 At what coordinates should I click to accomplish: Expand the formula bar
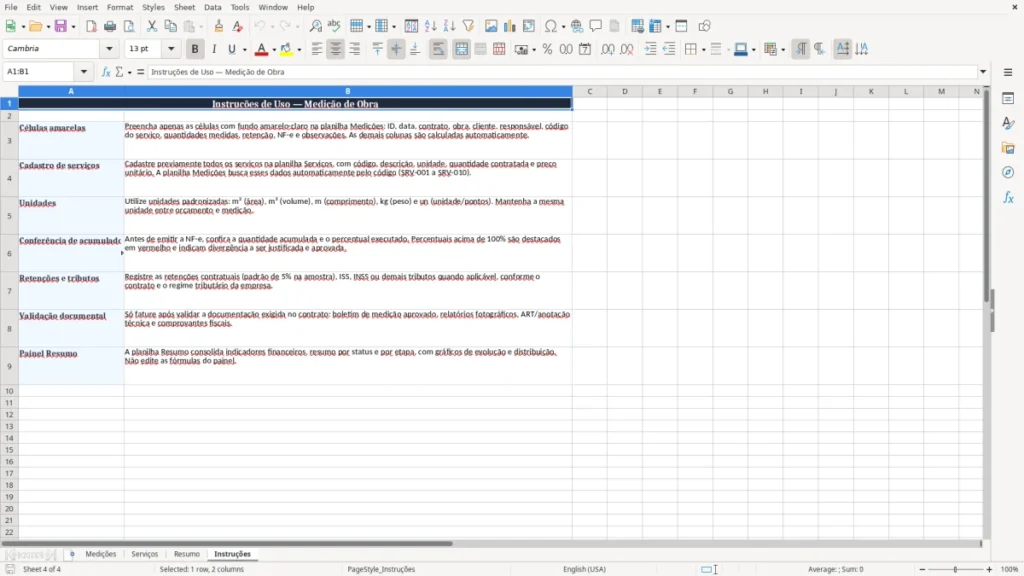[x=983, y=72]
